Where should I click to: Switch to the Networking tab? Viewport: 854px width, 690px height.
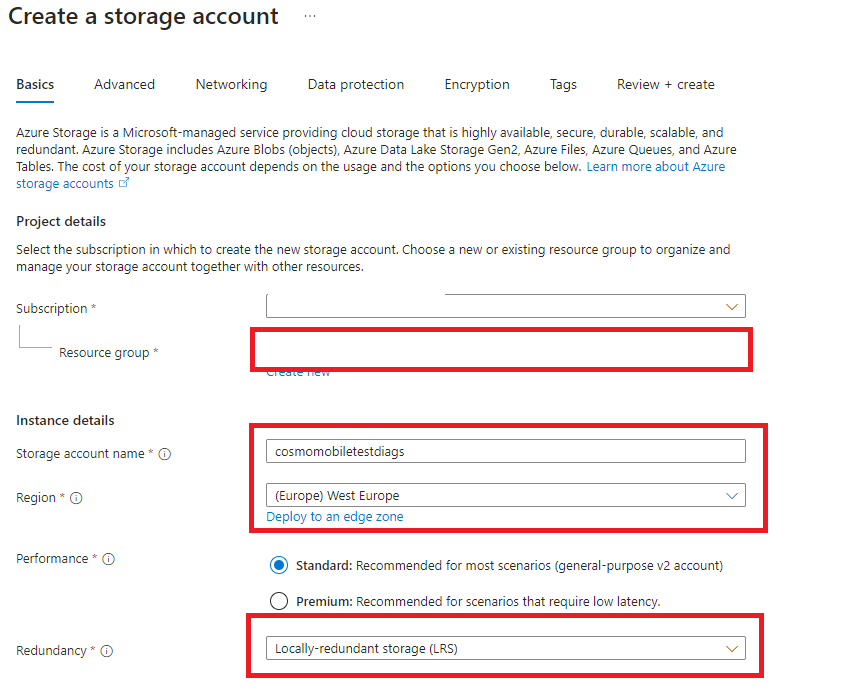coord(231,85)
